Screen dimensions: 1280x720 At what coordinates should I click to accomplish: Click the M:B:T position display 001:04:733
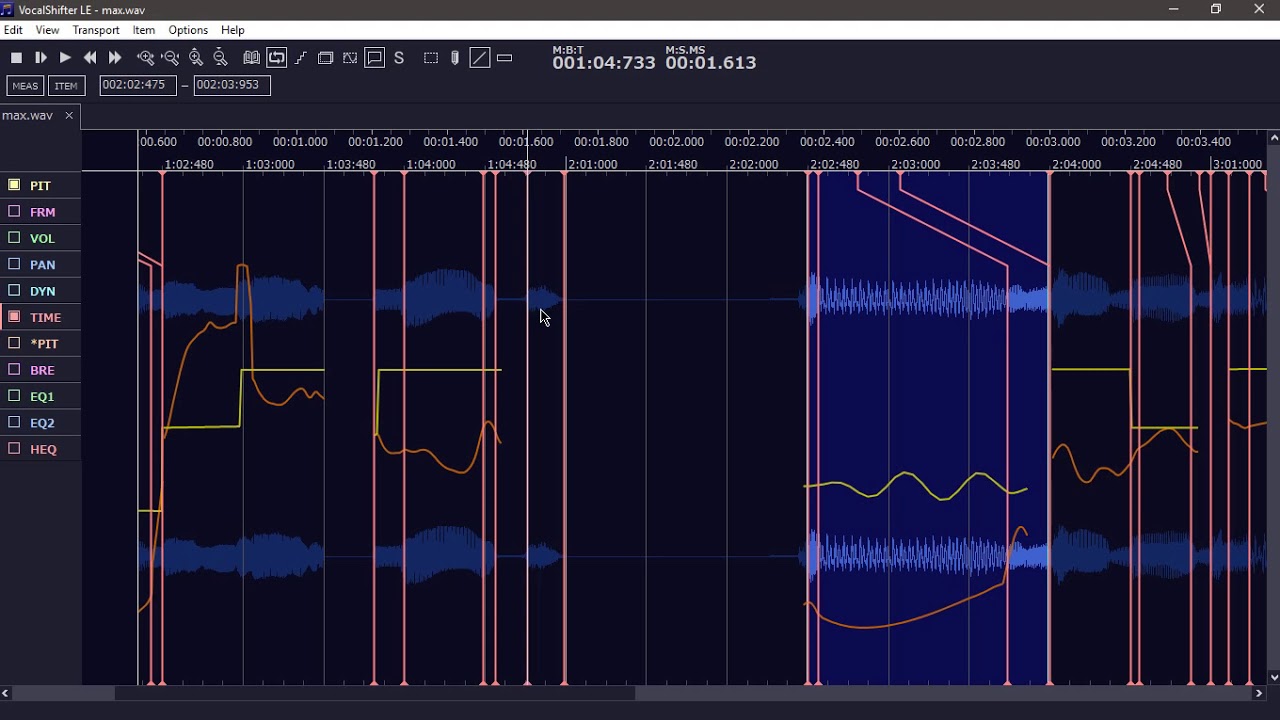(604, 63)
